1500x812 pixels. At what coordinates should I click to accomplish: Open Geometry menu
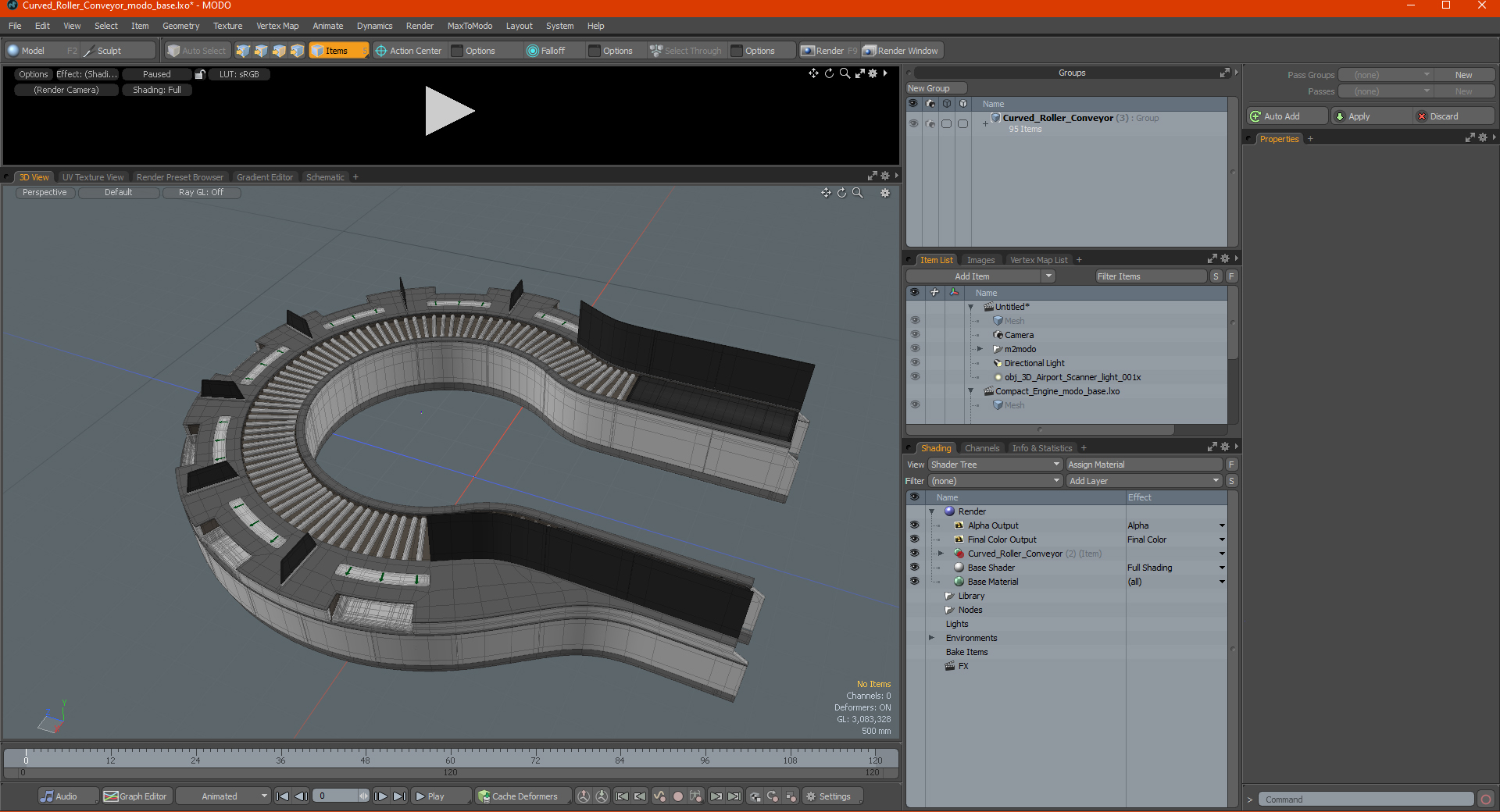tap(180, 26)
